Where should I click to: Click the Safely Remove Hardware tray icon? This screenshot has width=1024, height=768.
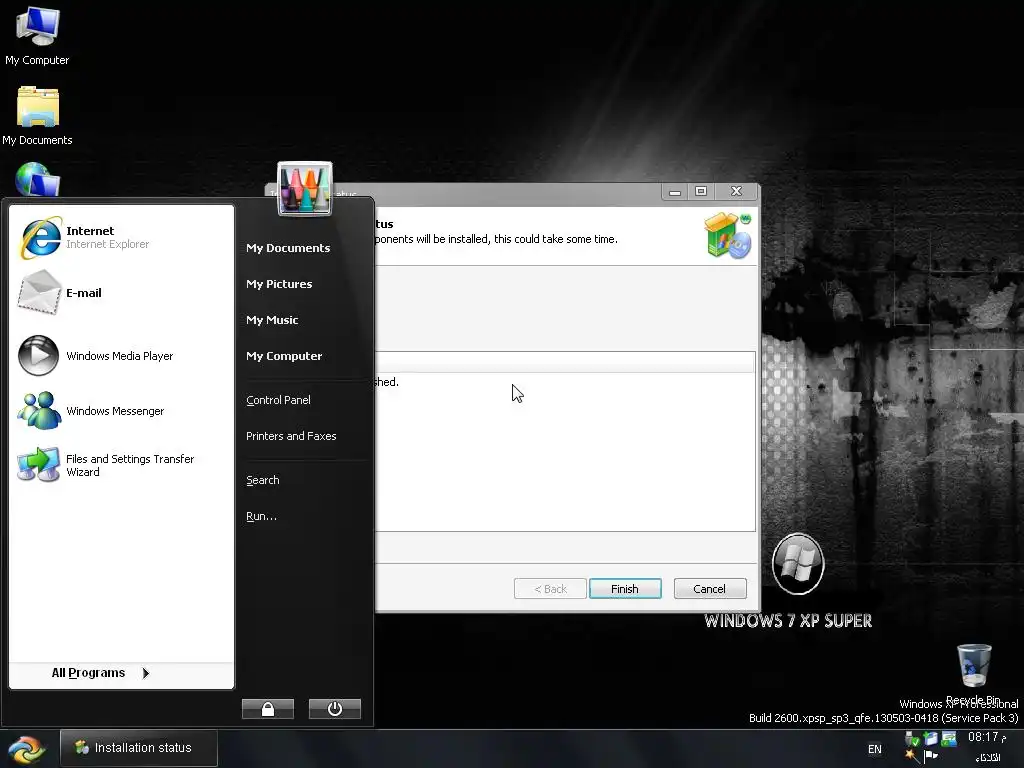(912, 739)
